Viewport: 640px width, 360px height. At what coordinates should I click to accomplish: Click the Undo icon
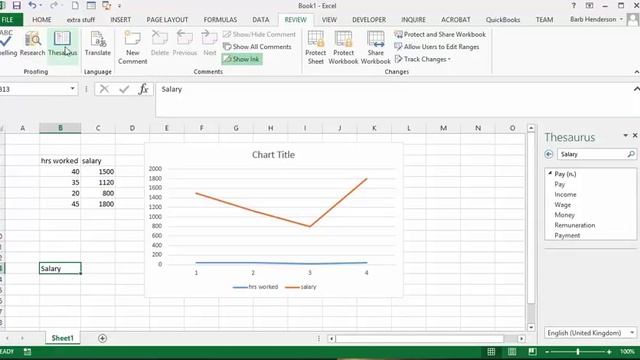[32, 5]
